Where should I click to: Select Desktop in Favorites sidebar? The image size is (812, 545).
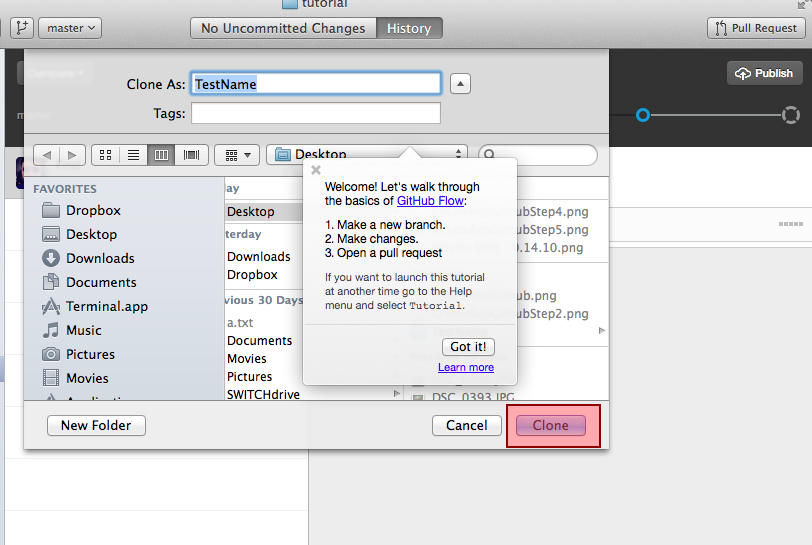(80, 234)
